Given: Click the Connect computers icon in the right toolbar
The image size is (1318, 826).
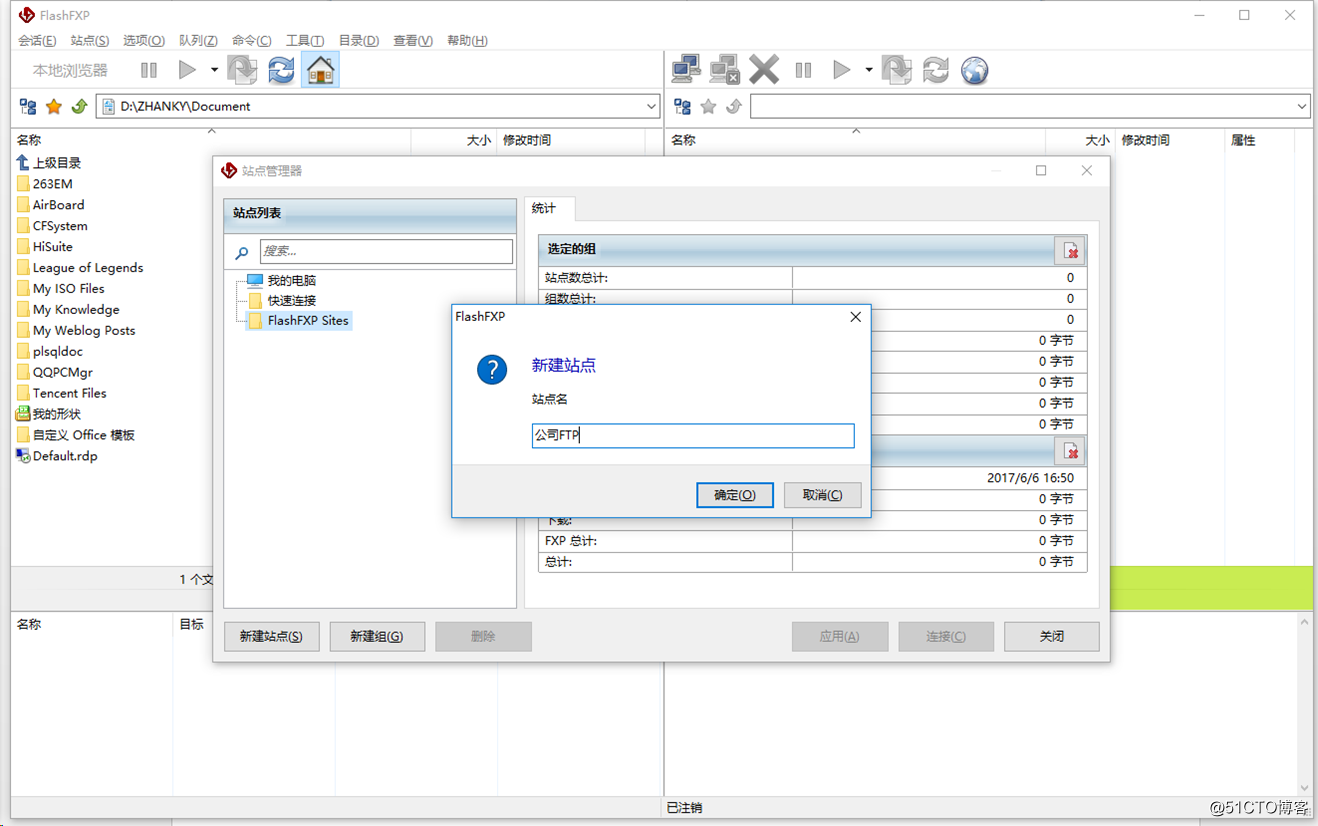Looking at the screenshot, I should (x=686, y=70).
